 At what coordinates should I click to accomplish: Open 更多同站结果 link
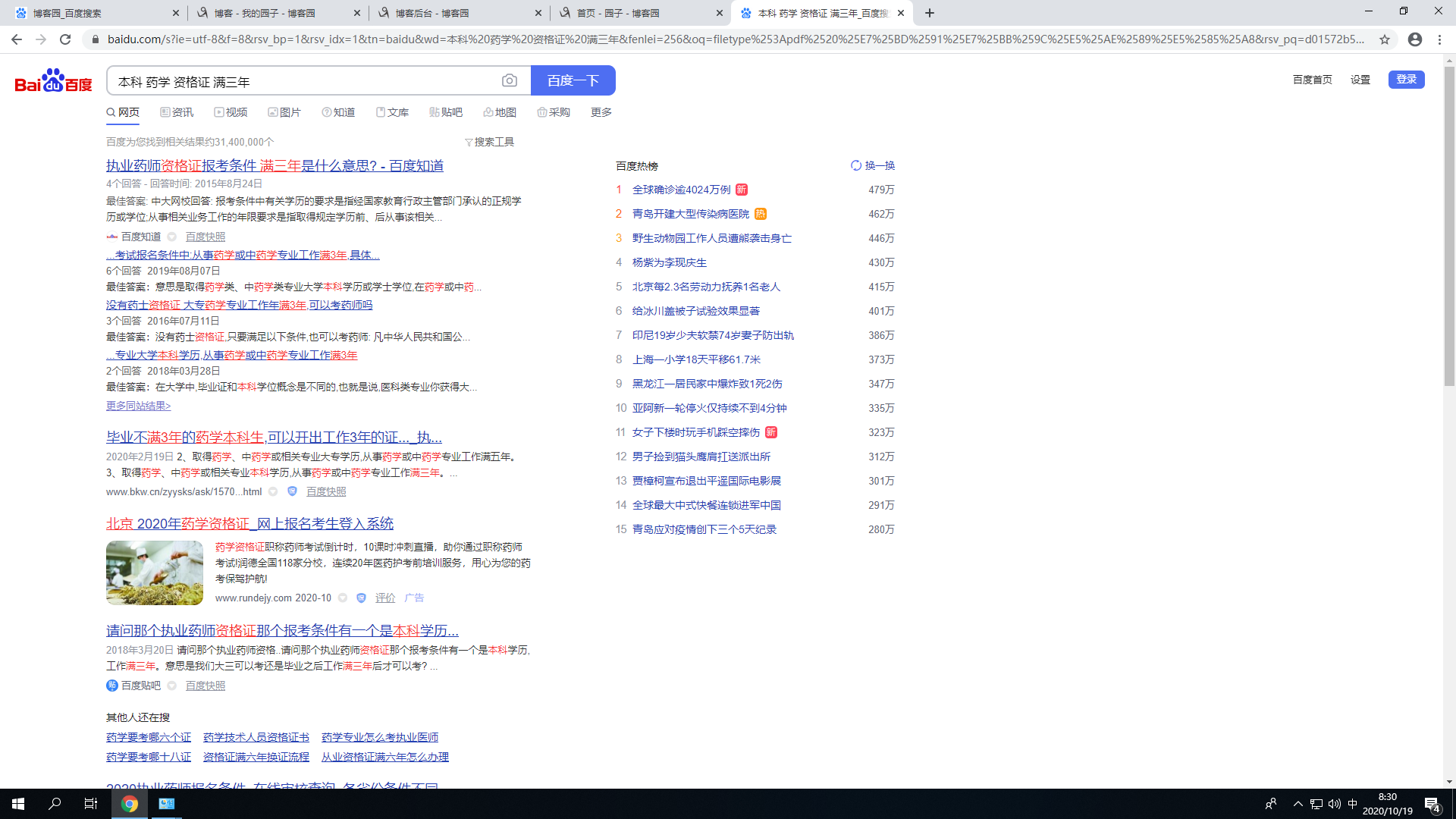pyautogui.click(x=138, y=406)
